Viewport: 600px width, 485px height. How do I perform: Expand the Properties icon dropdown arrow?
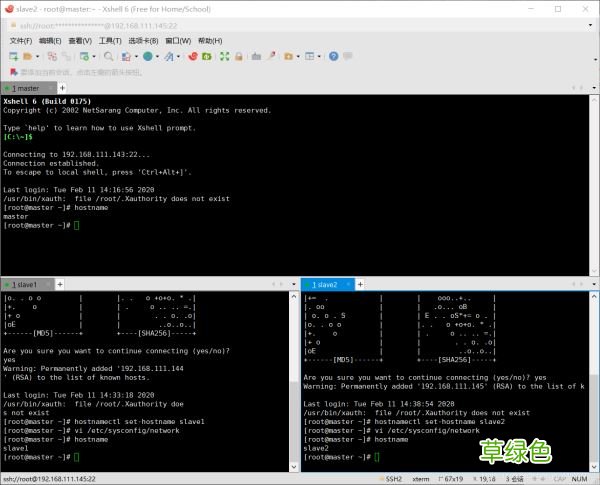(94, 57)
